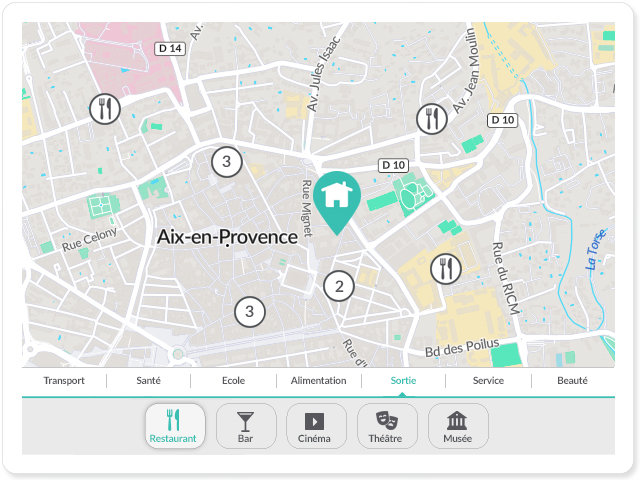
Task: Click the Av. Jules Isaac street label
Action: [x=323, y=74]
